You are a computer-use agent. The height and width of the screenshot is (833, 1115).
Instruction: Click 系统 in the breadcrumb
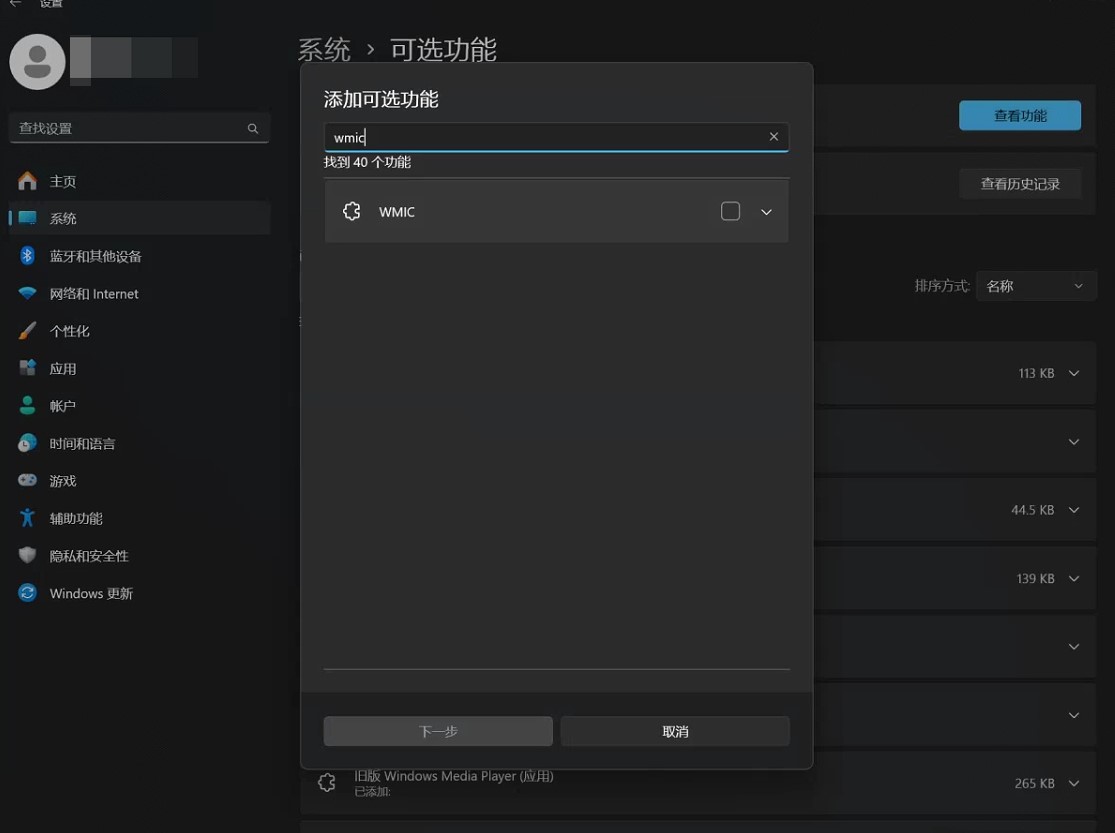(x=324, y=50)
